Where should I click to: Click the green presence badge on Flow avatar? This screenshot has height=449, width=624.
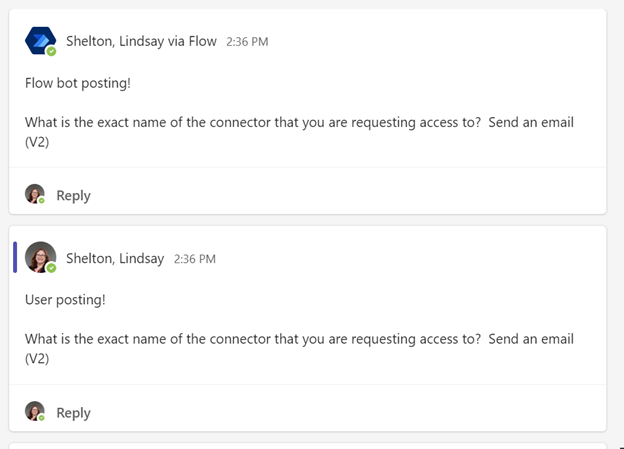[x=51, y=51]
